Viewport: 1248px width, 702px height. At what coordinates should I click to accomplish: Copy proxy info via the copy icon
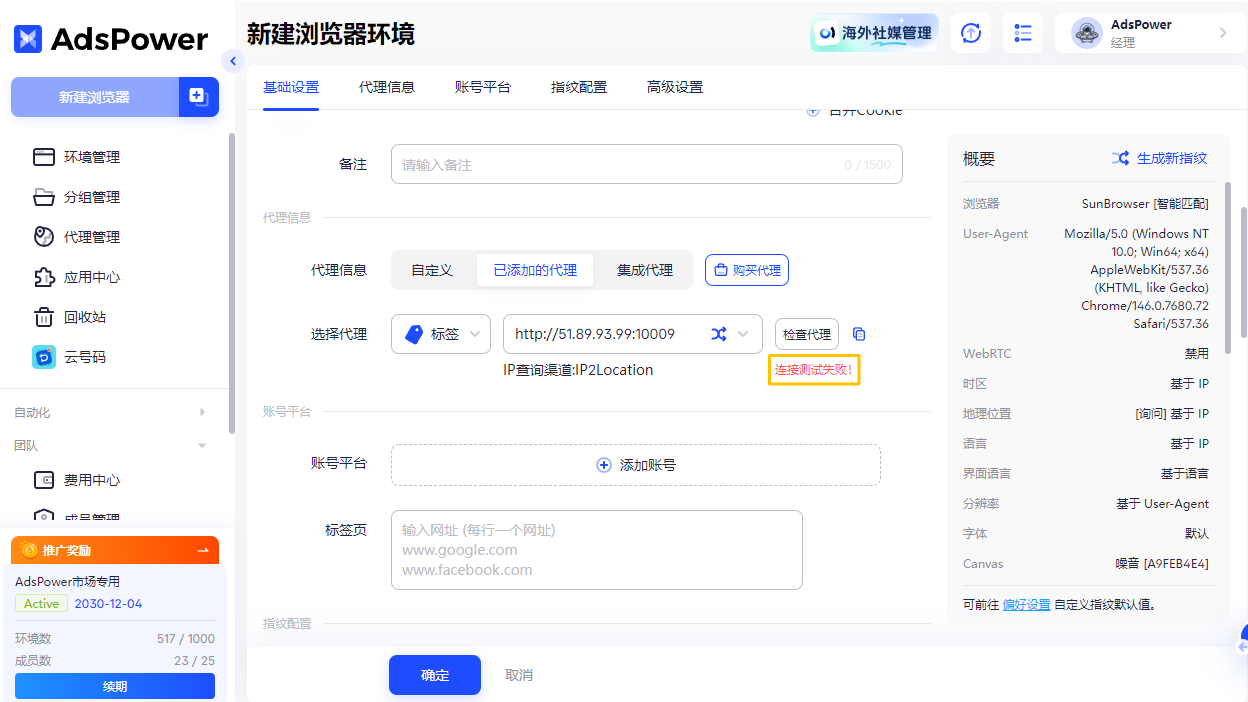click(x=858, y=333)
